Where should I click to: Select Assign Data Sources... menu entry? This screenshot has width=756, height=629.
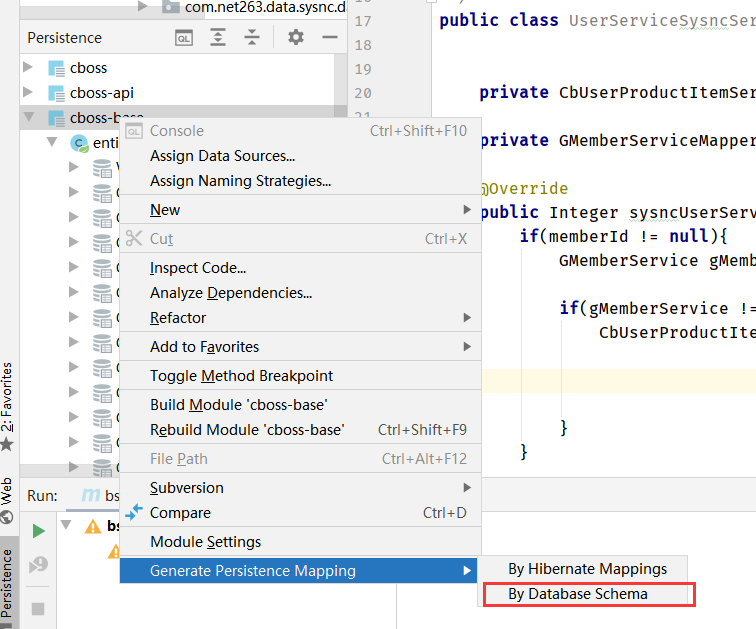tap(300, 156)
